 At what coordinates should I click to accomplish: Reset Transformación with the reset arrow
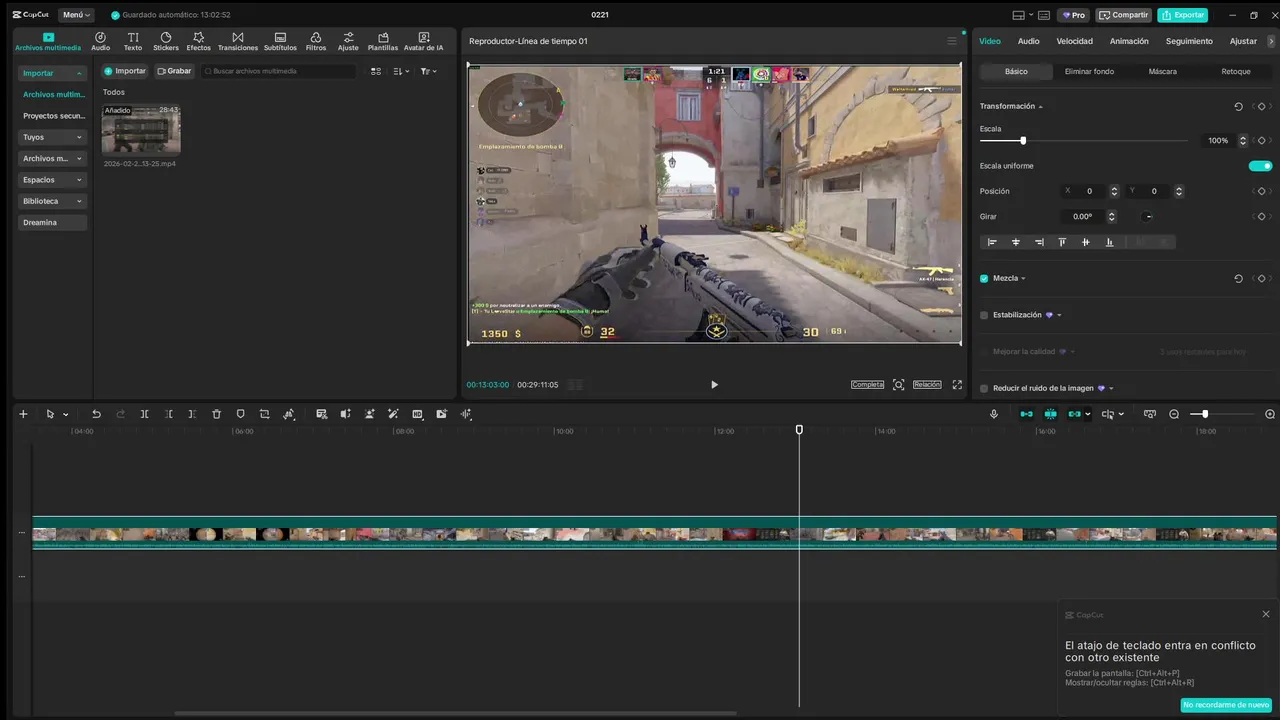pyautogui.click(x=1238, y=106)
